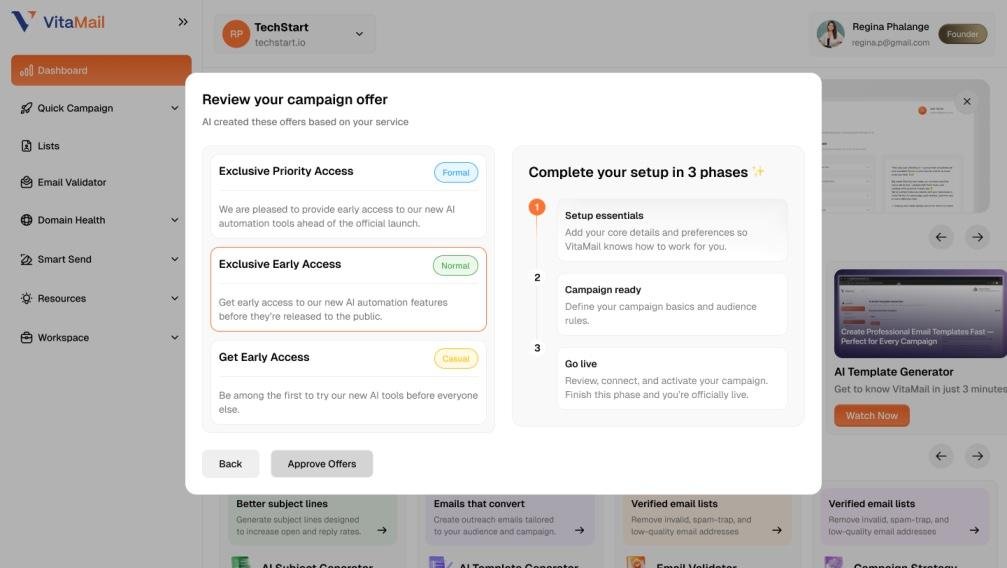The width and height of the screenshot is (1007, 568).
Task: Expand the Domain Health submenu chevron
Action: point(175,220)
